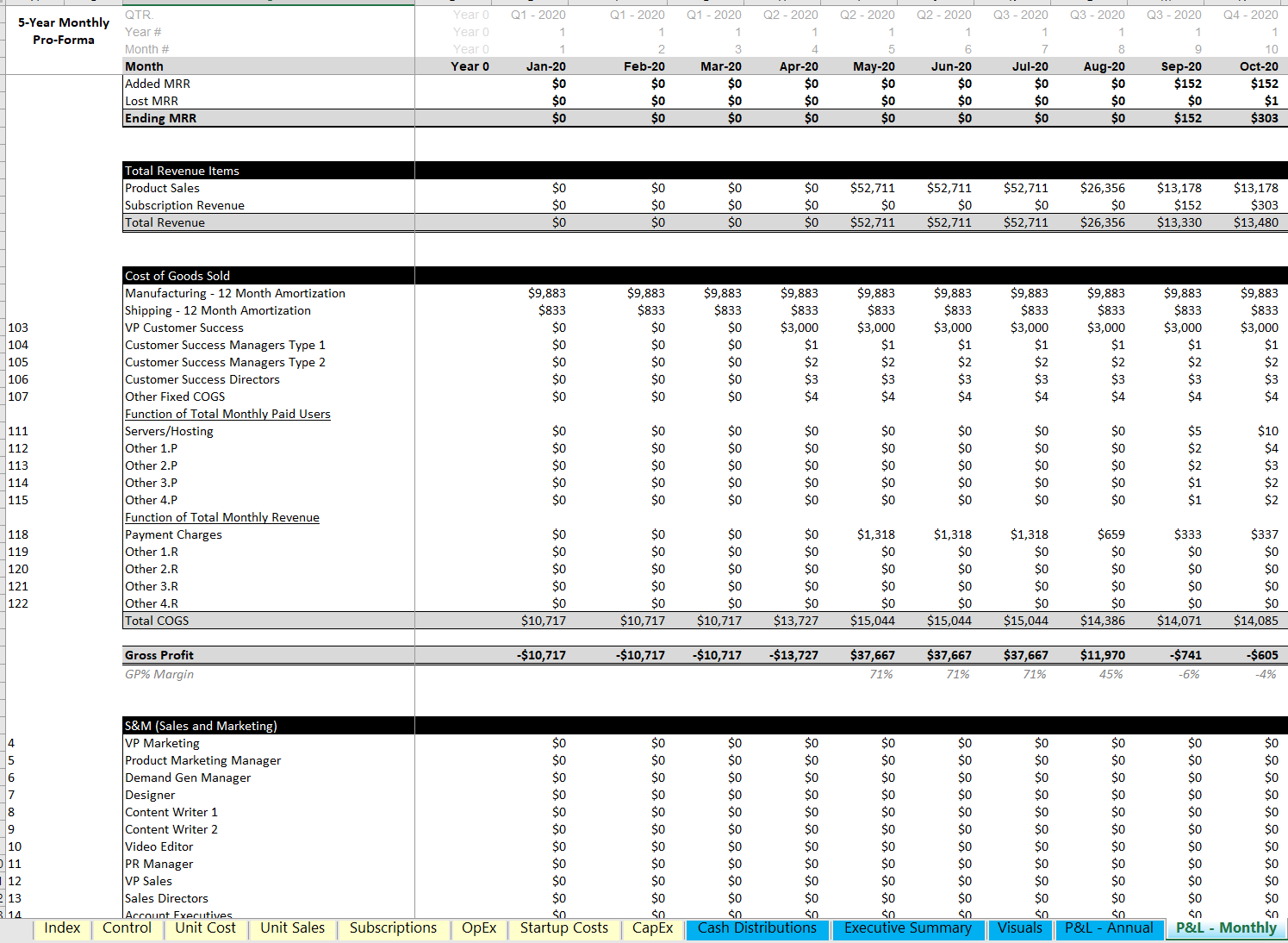Click the VP Marketing row label
This screenshot has height=943, width=1288.
[162, 743]
